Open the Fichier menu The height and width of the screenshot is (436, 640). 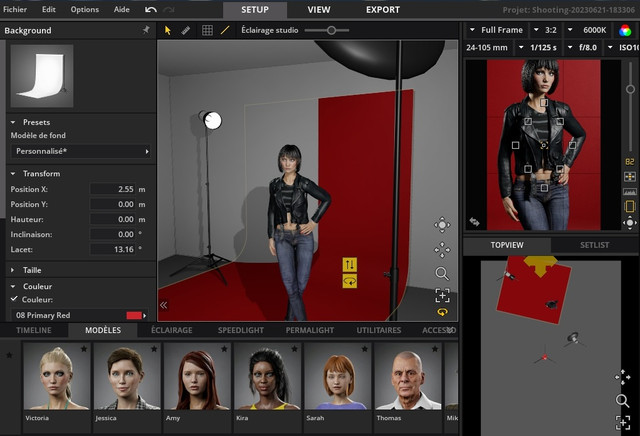click(15, 9)
